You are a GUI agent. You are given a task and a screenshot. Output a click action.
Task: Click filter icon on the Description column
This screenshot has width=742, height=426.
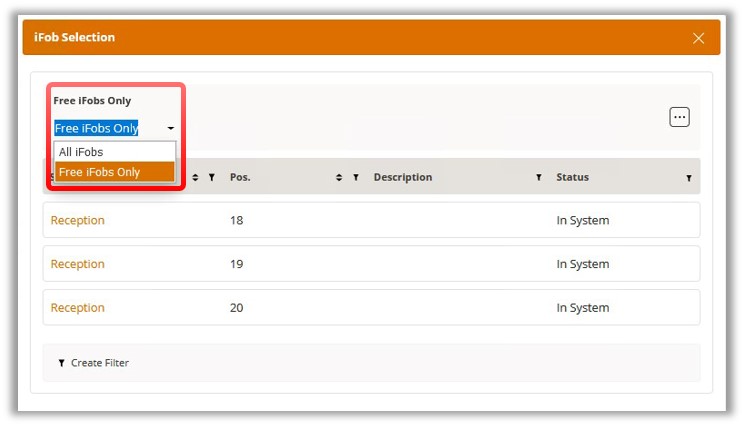[x=539, y=177]
